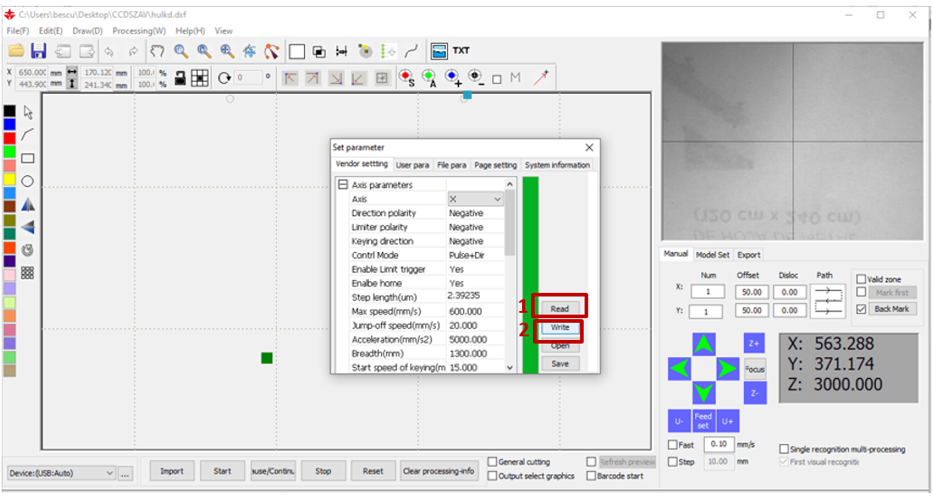
Task: Enable the Valid zone checkbox
Action: (861, 279)
